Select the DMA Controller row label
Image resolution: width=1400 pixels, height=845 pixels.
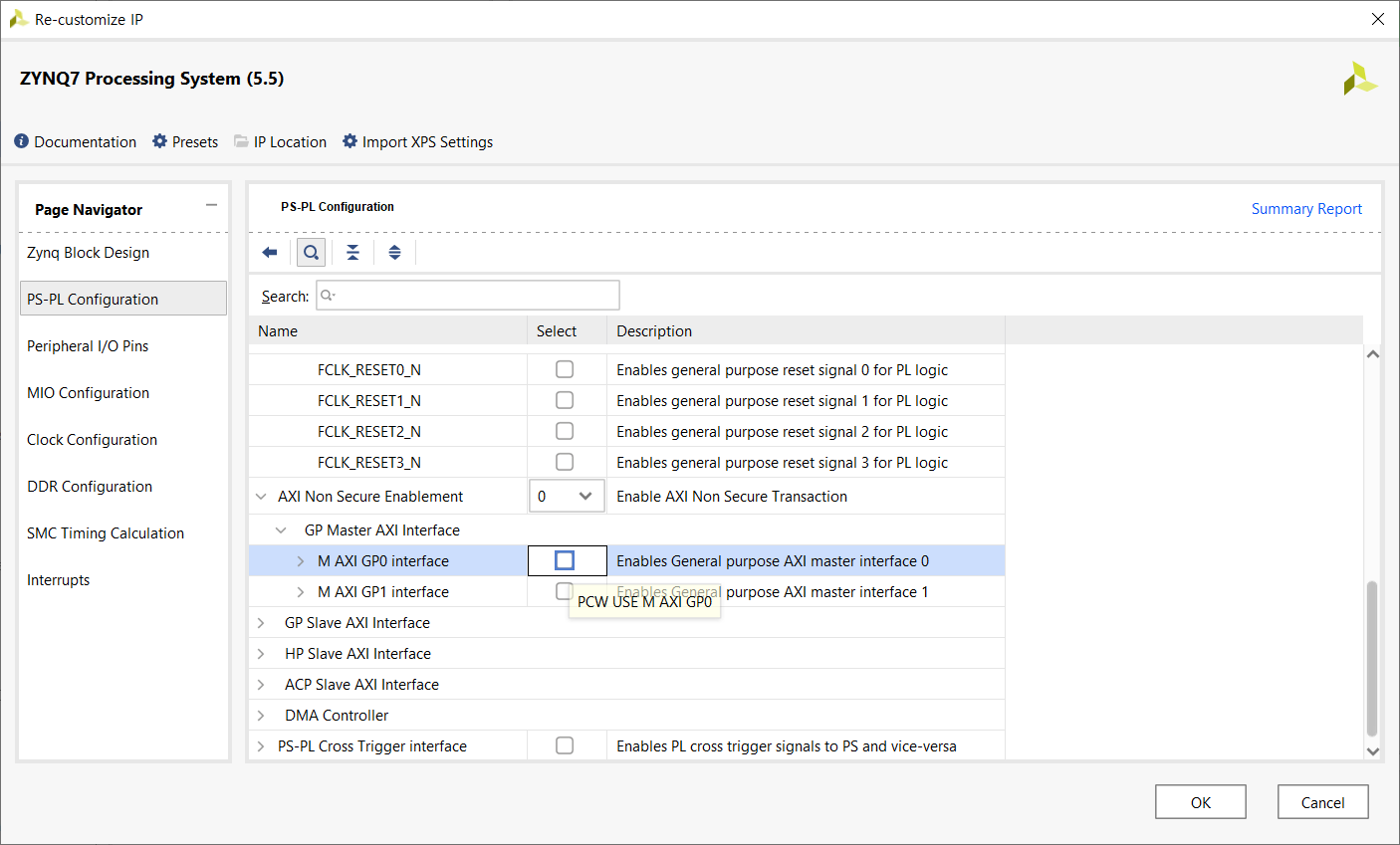tap(337, 716)
